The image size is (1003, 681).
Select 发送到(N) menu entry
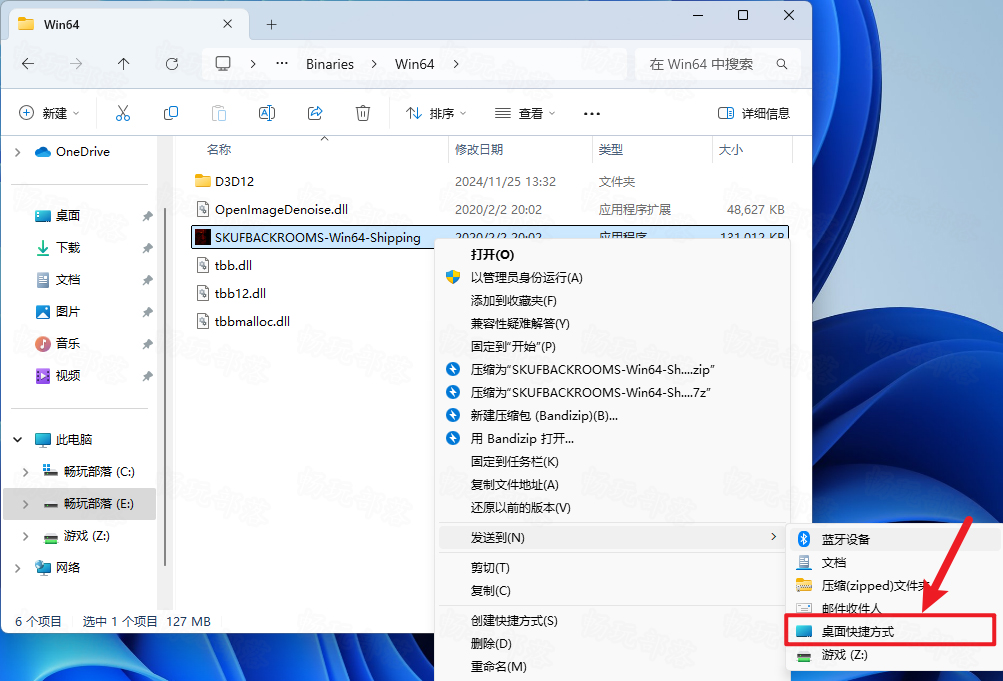[613, 538]
